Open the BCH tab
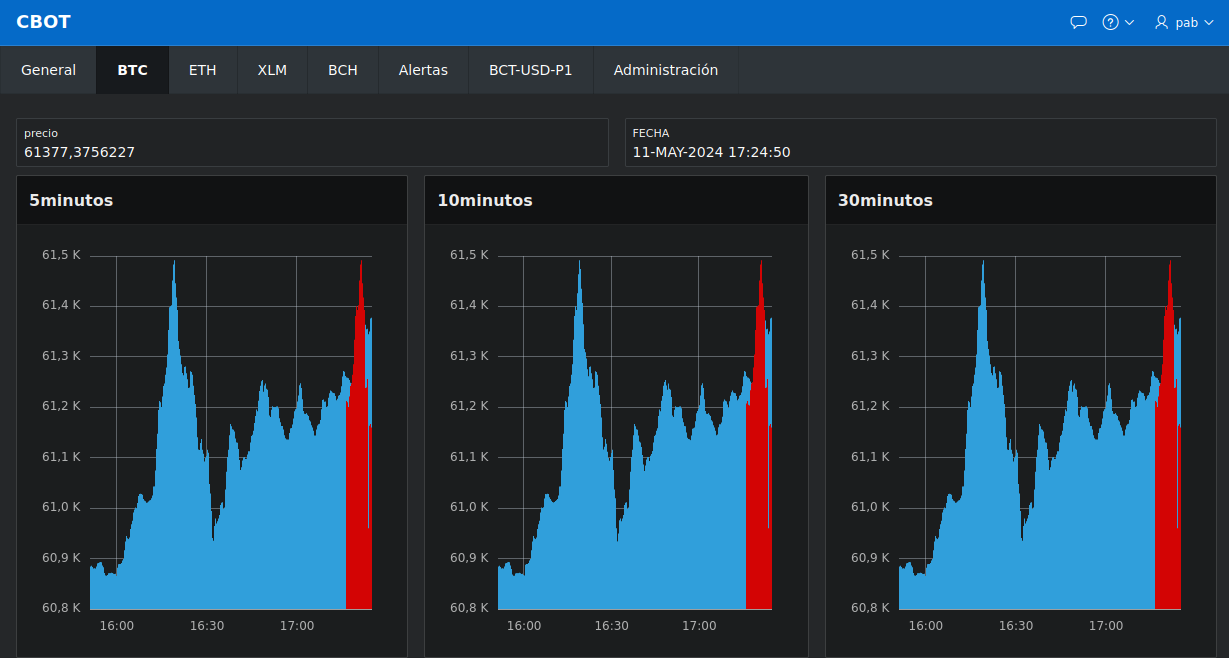The width and height of the screenshot is (1229, 658). point(342,70)
